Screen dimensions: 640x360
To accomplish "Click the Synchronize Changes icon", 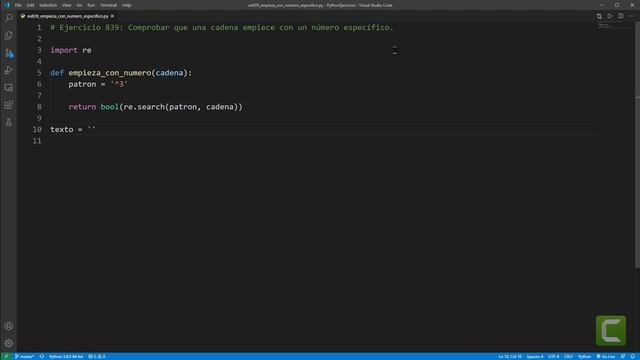I will coord(42,356).
